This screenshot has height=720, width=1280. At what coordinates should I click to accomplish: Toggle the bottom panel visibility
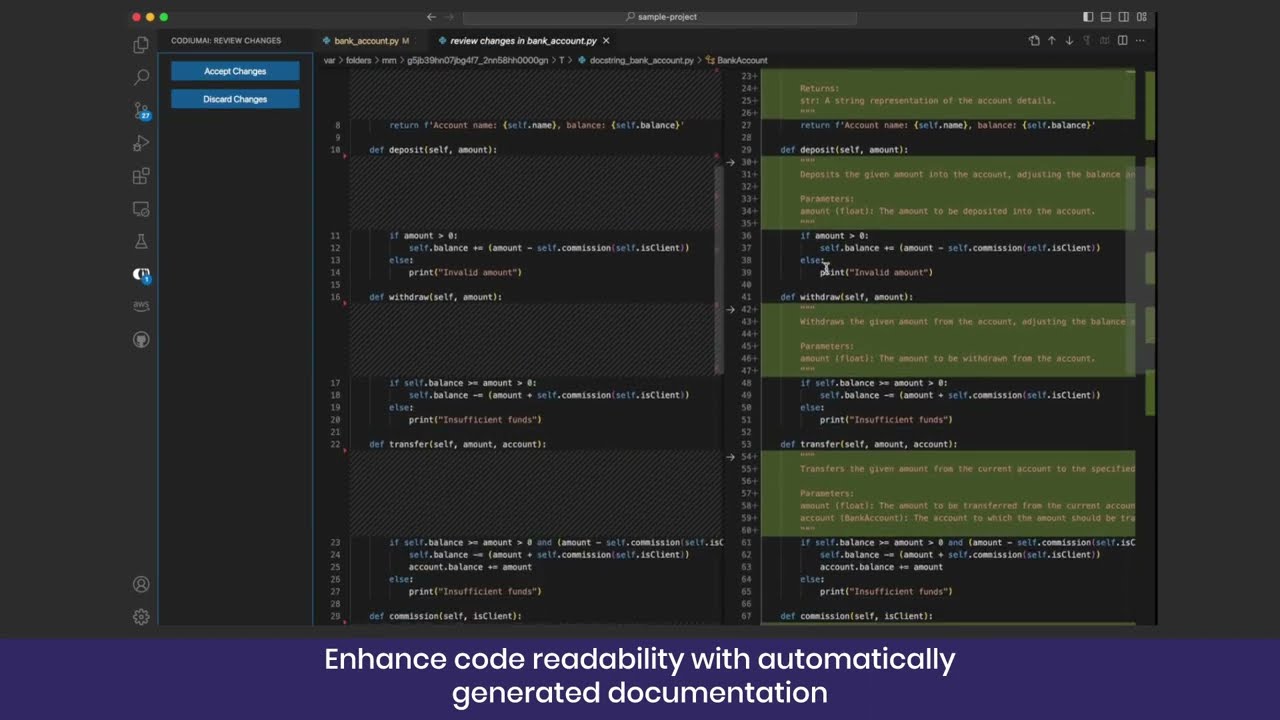[x=1106, y=17]
